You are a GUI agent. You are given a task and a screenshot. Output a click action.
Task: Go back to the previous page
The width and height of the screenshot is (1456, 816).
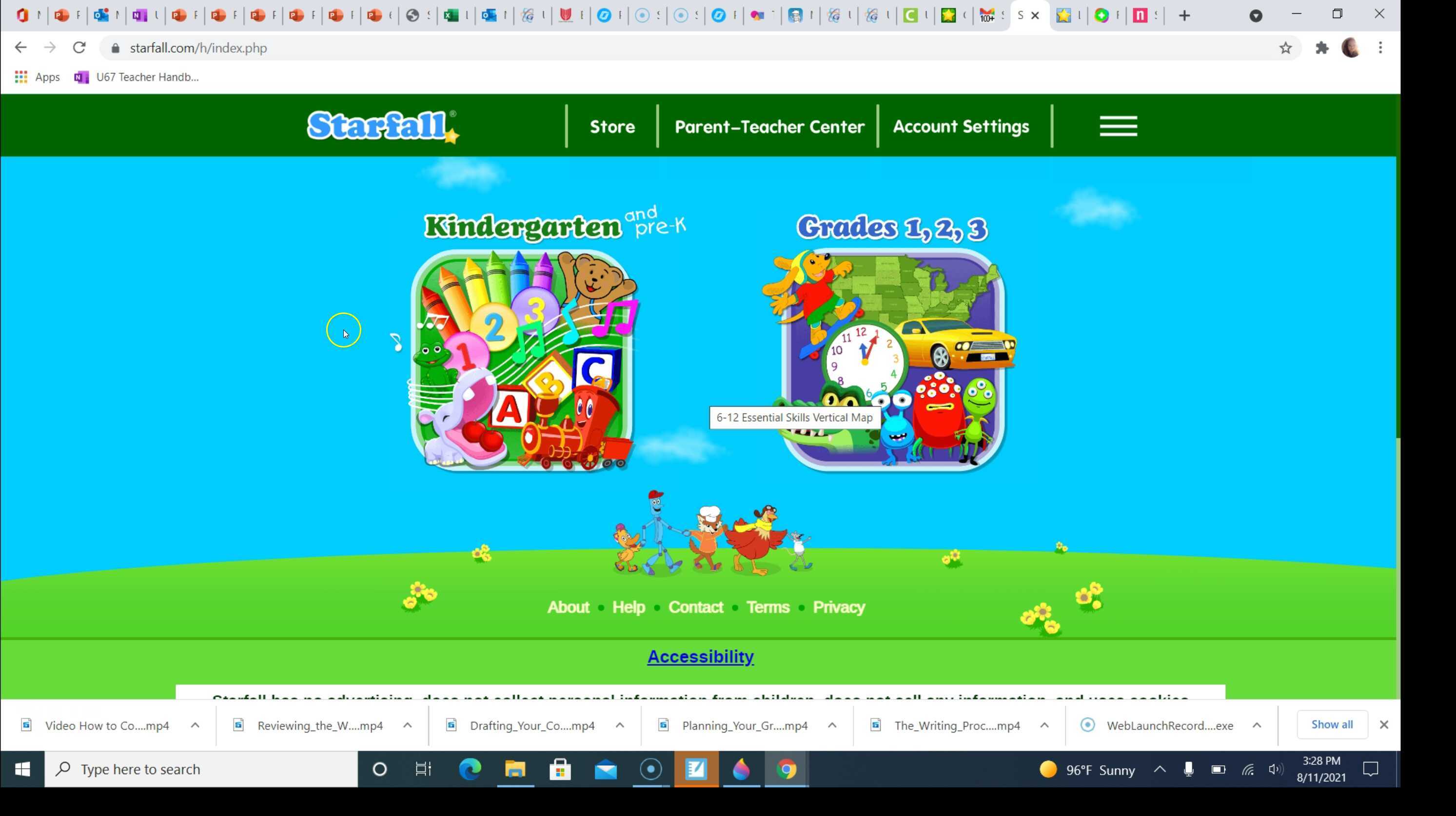(x=20, y=48)
